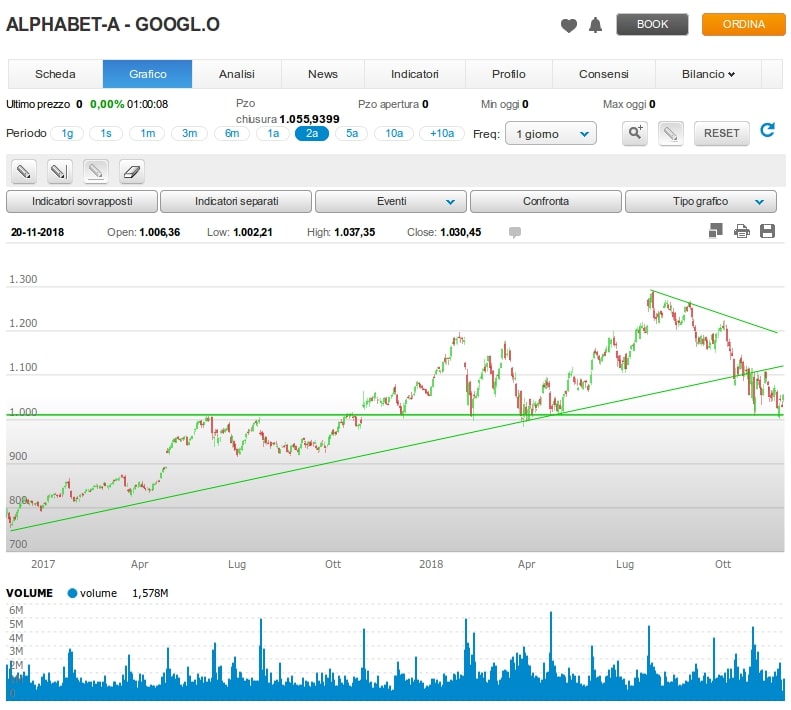Select the second pencil with vertical line tool

pos(60,172)
